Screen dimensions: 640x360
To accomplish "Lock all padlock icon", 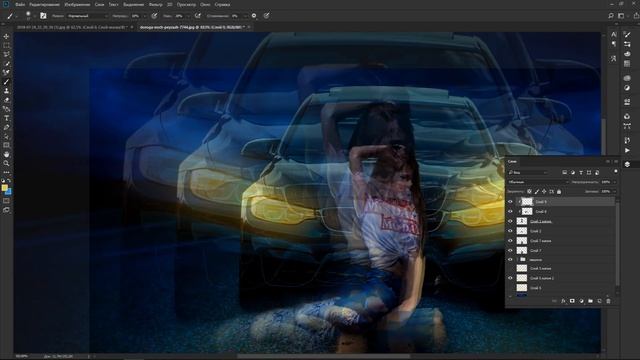I will (x=559, y=191).
